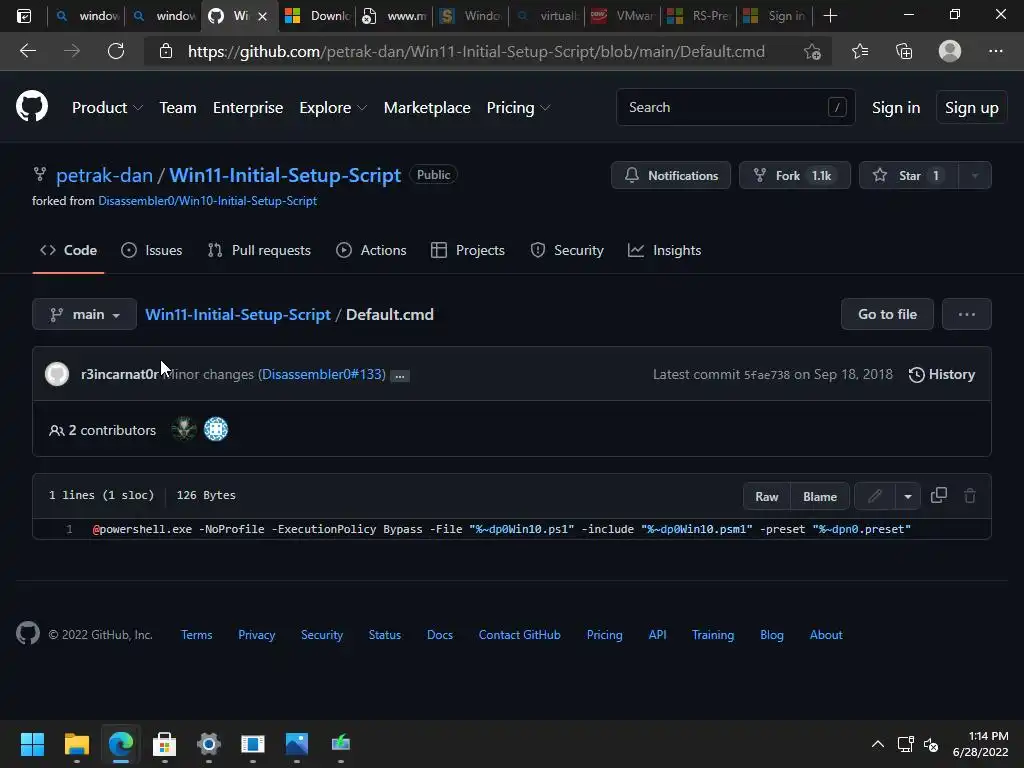Expand the Product menu
This screenshot has height=768, width=1024.
[107, 108]
